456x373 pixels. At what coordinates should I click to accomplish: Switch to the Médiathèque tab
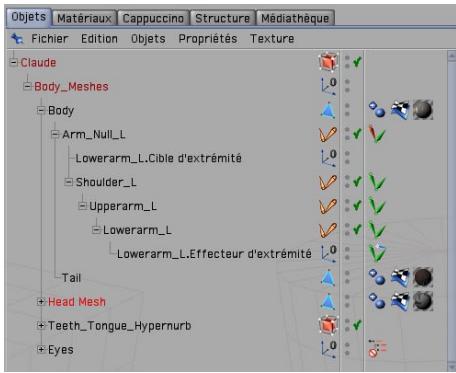(x=295, y=18)
